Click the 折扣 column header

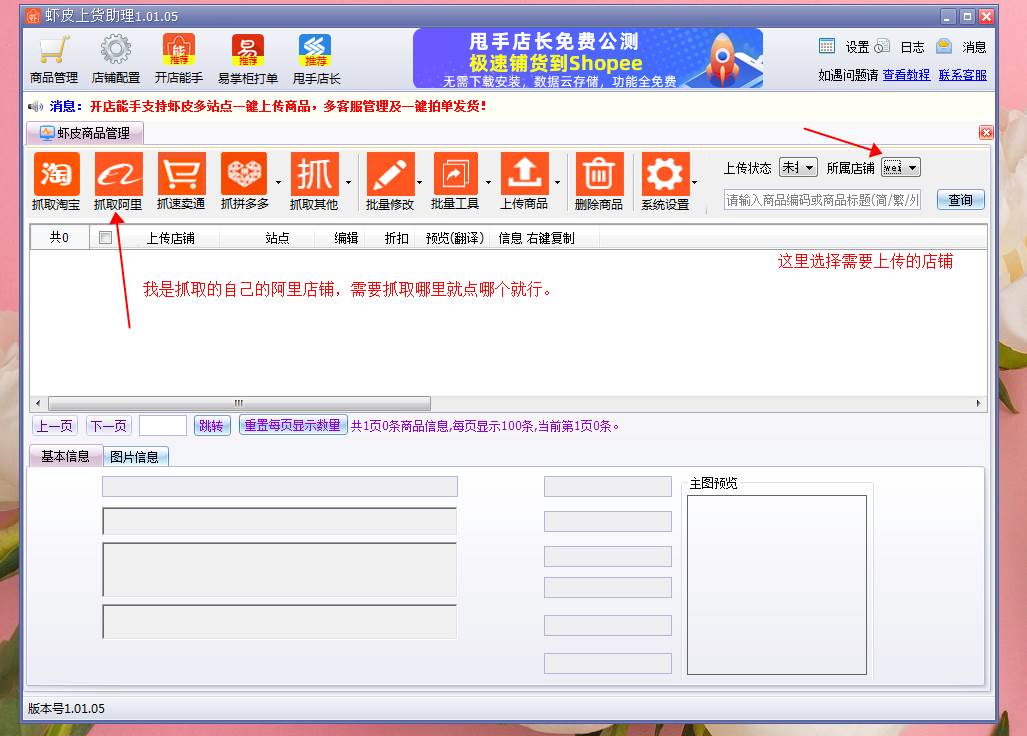[396, 238]
